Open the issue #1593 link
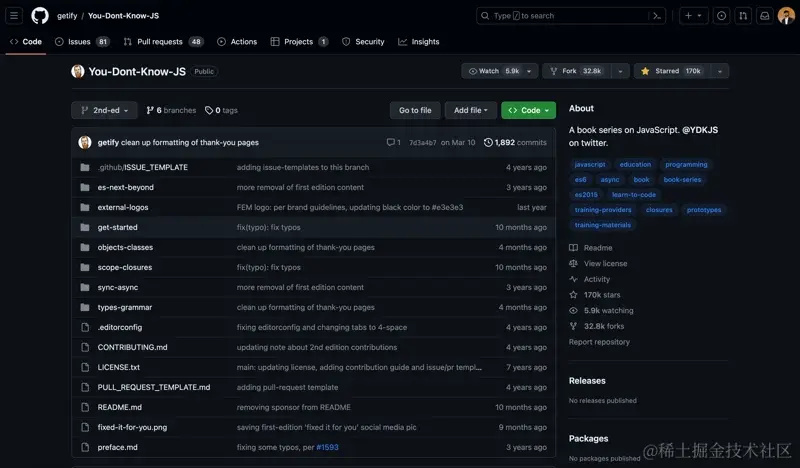Viewport: 800px width, 468px height. 327,447
